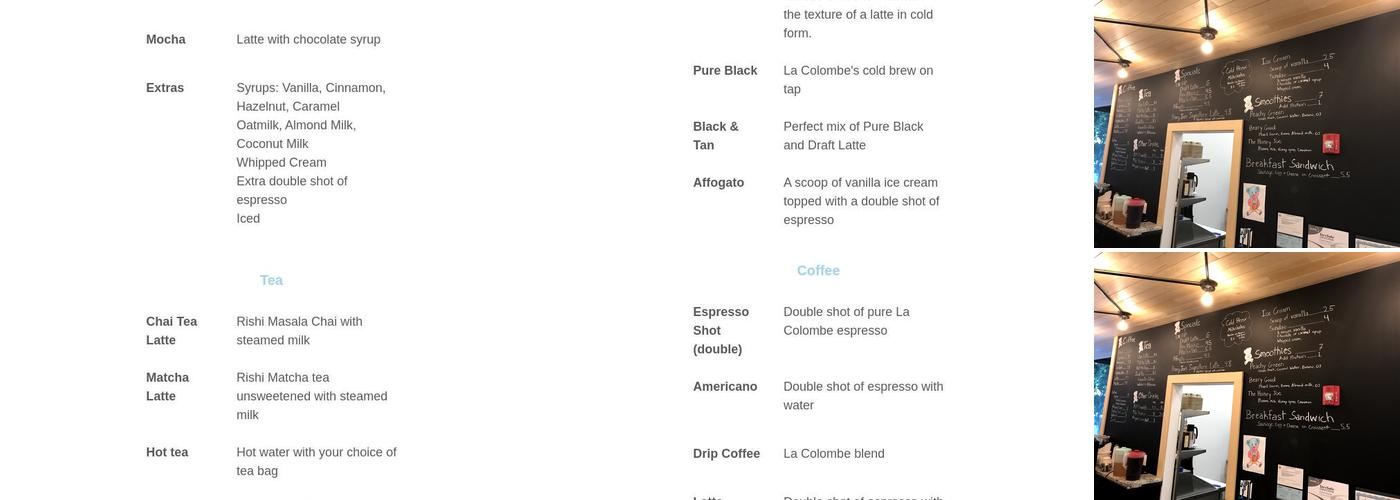Click the "Rishi Masala Chai" description text
This screenshot has width=1400, height=500.
(300, 331)
